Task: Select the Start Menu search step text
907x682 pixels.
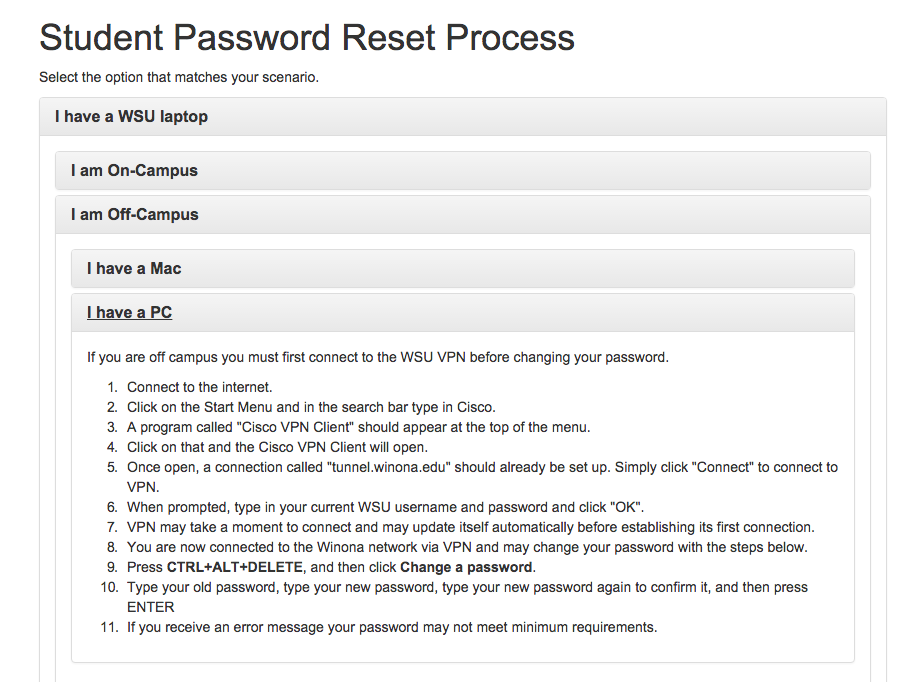Action: point(311,407)
